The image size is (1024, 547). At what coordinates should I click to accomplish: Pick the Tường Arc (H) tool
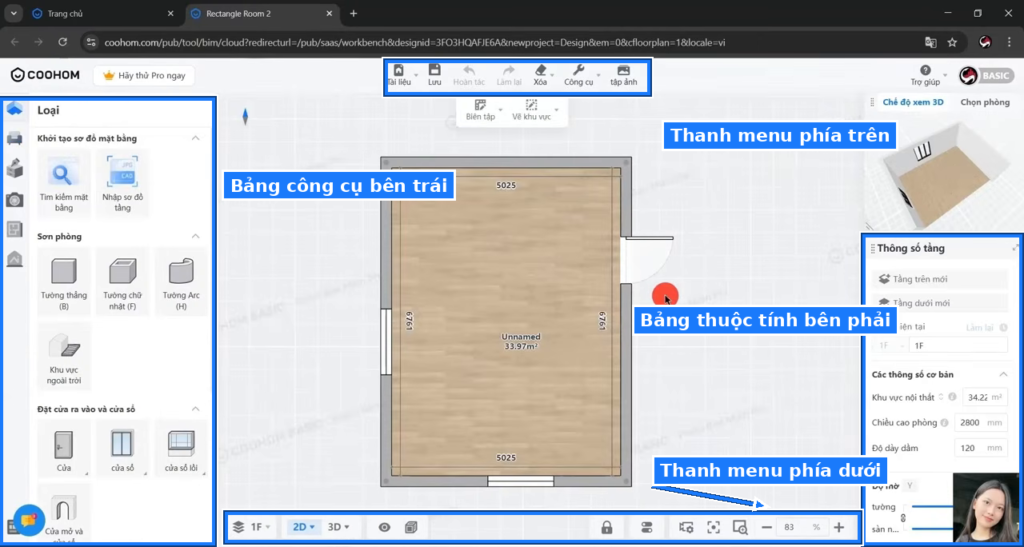(181, 281)
